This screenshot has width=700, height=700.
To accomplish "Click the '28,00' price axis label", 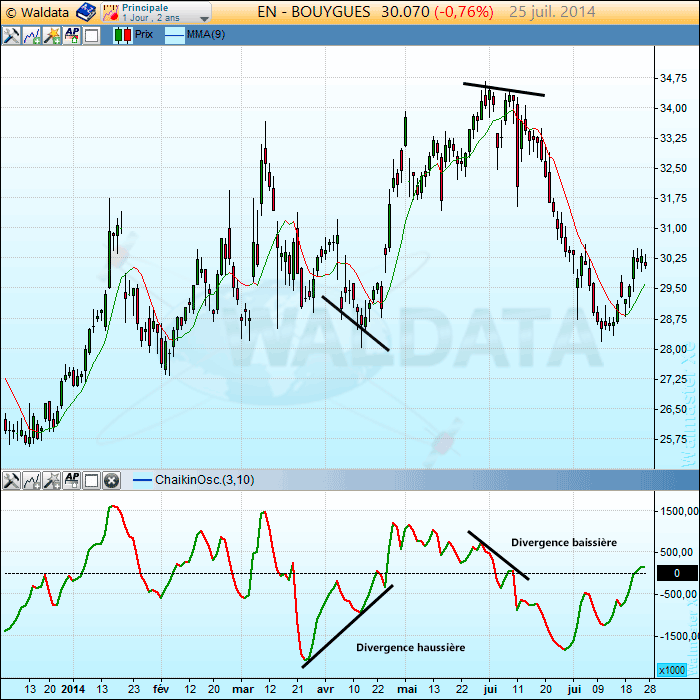I will point(673,349).
